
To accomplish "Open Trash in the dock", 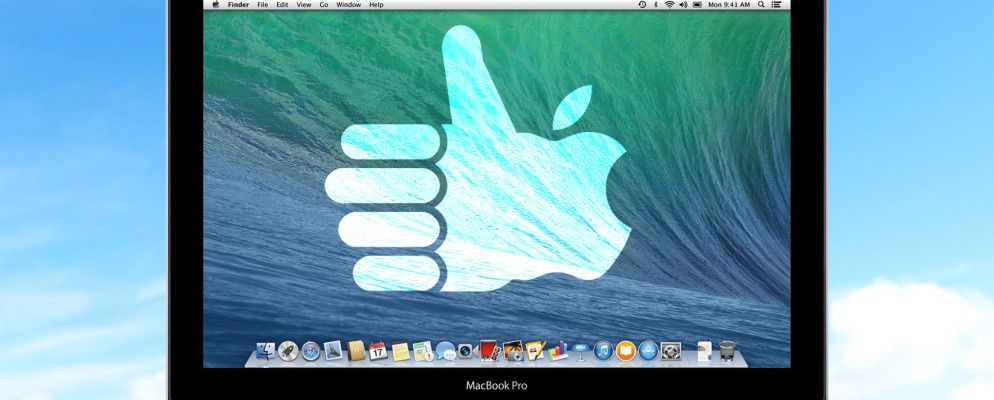I will (x=727, y=351).
